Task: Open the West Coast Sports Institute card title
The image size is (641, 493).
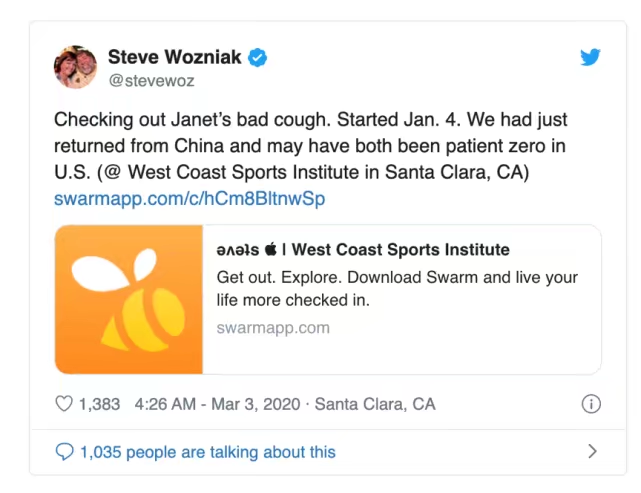Action: pos(400,250)
